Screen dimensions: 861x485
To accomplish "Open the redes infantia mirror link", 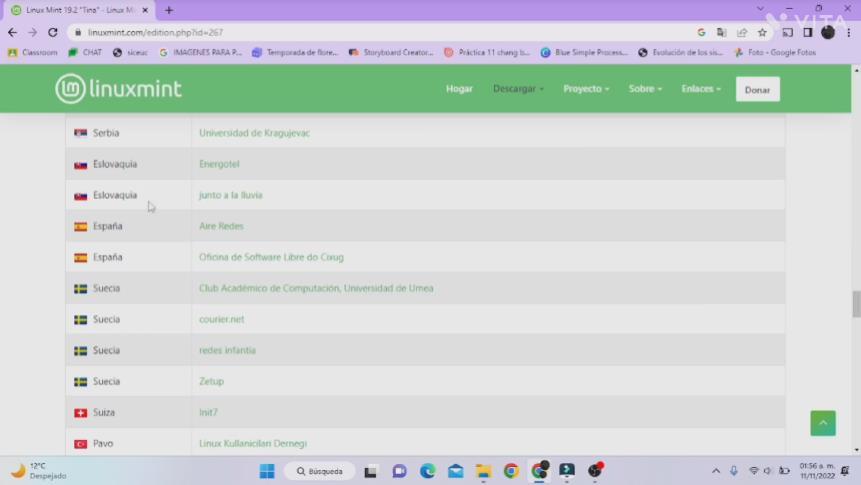I will pyautogui.click(x=227, y=350).
